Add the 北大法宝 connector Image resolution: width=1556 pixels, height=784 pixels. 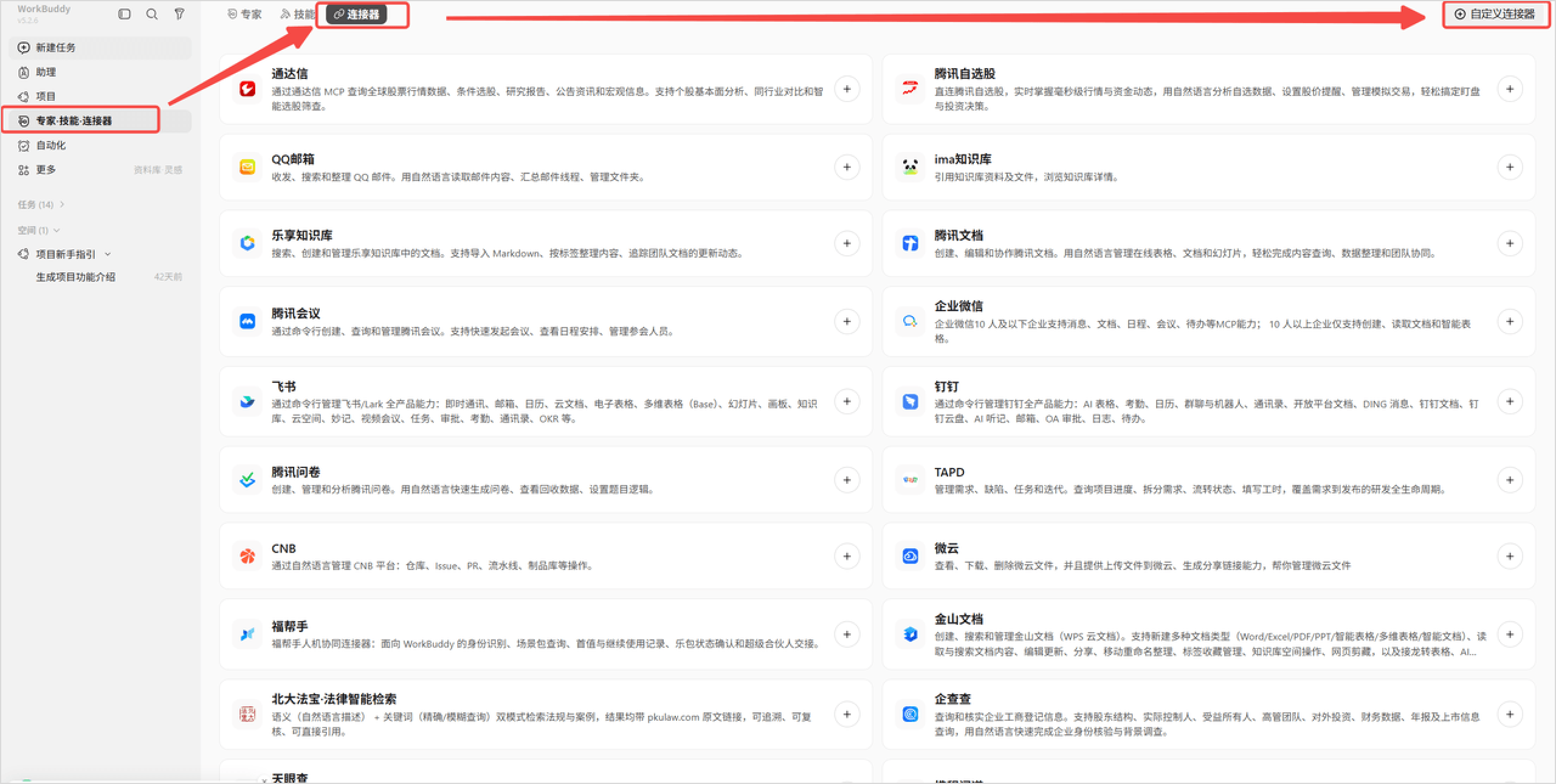847,715
